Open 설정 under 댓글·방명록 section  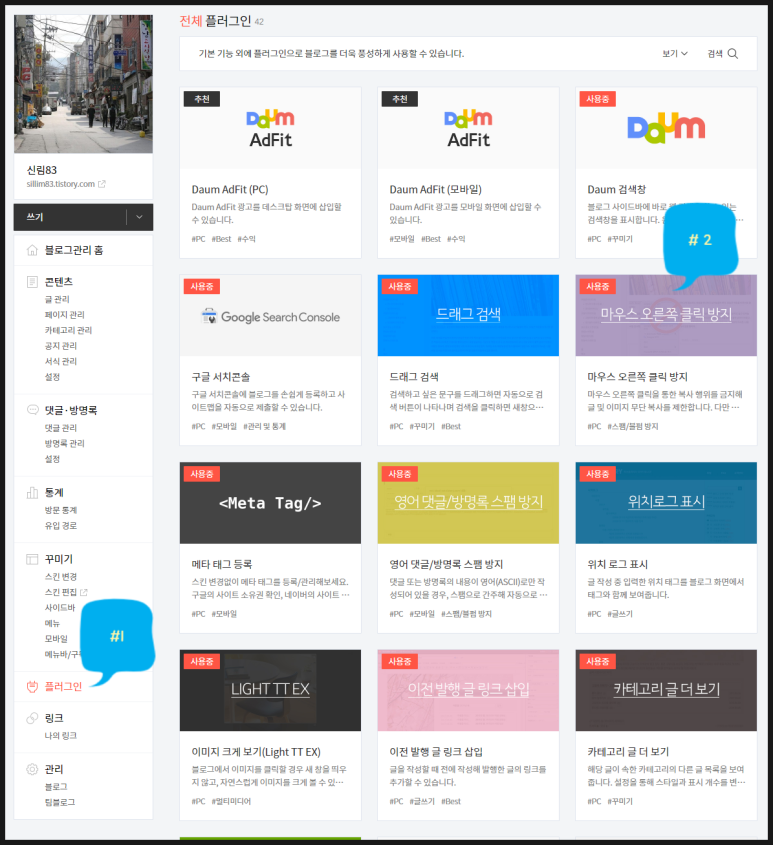[52, 459]
